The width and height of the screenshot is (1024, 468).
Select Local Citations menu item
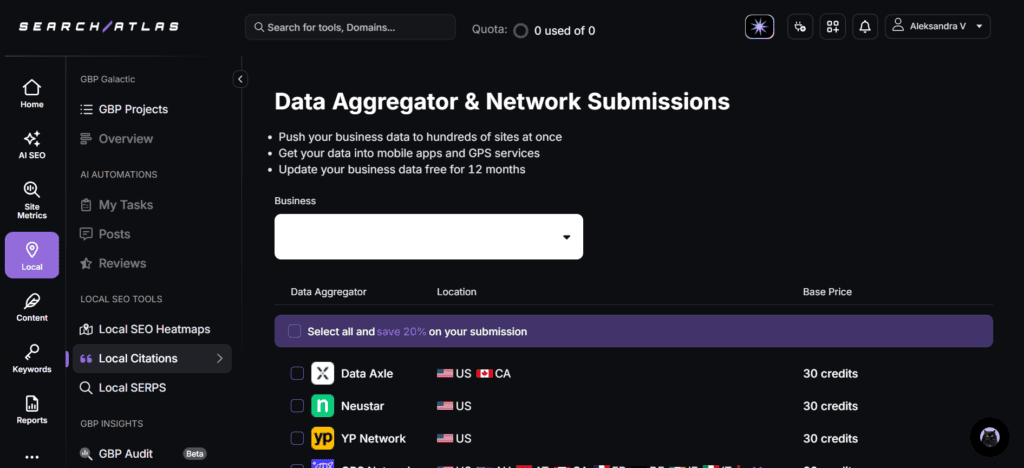(x=152, y=358)
